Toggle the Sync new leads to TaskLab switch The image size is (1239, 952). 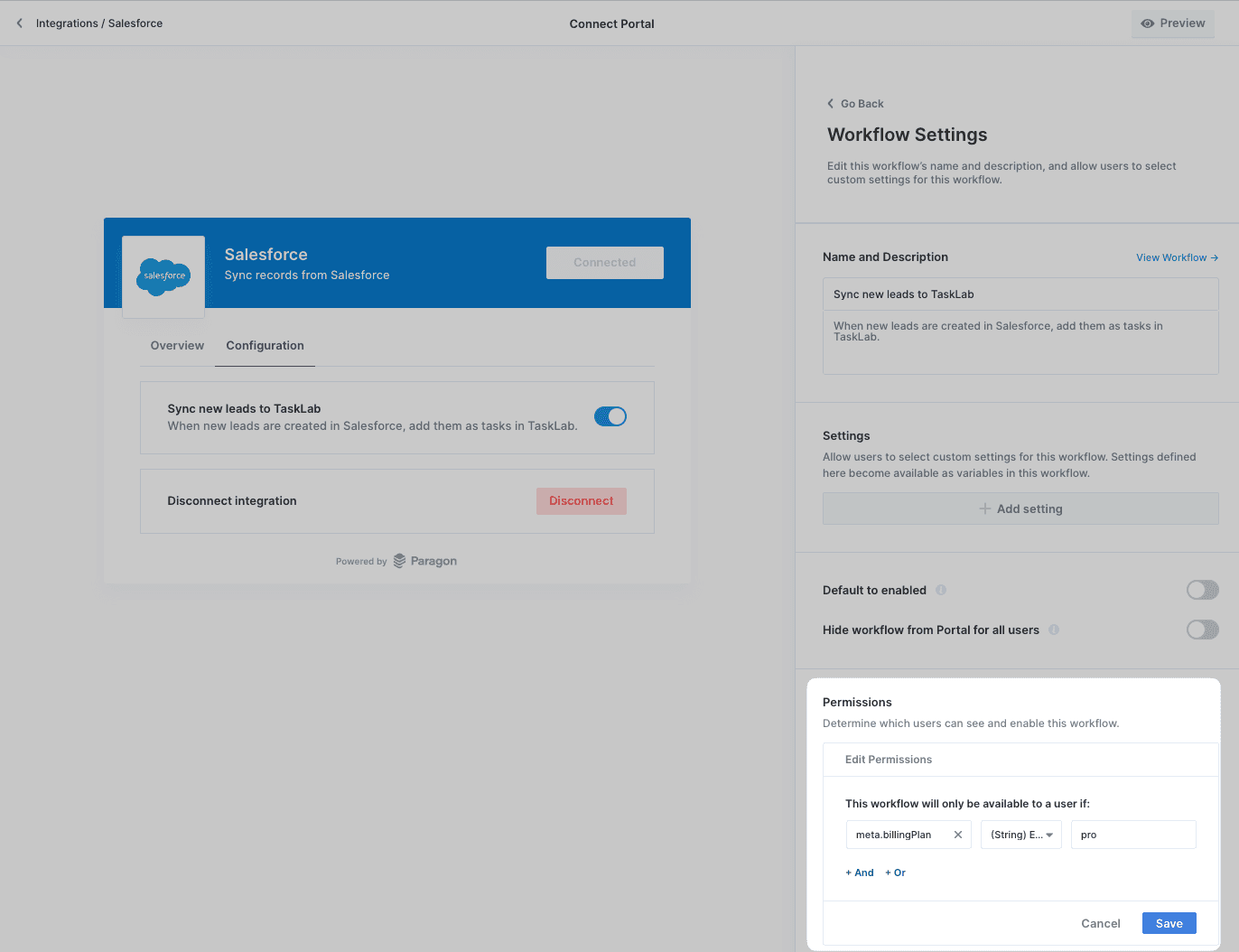pyautogui.click(x=610, y=416)
